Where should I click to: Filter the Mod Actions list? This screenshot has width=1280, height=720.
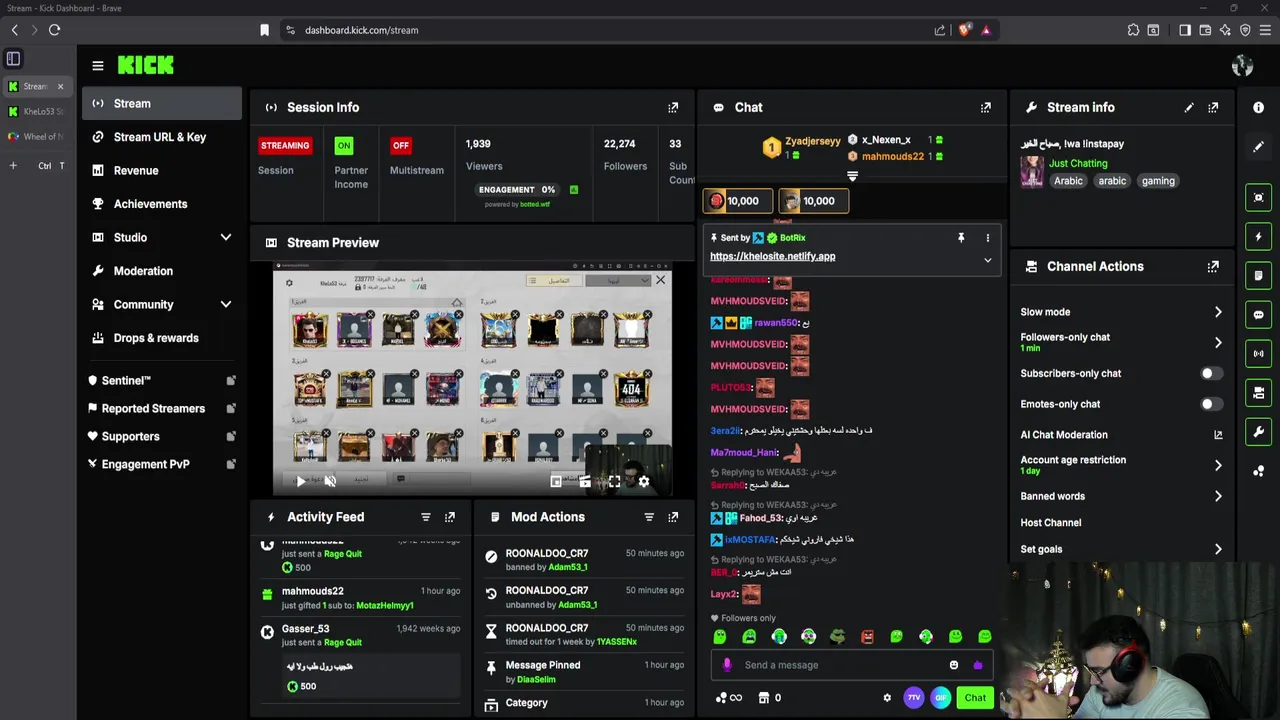tap(649, 517)
